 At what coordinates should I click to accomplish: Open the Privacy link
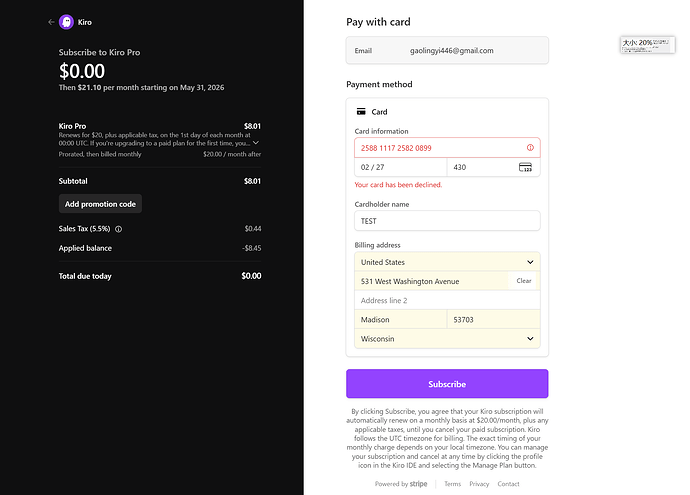479,484
